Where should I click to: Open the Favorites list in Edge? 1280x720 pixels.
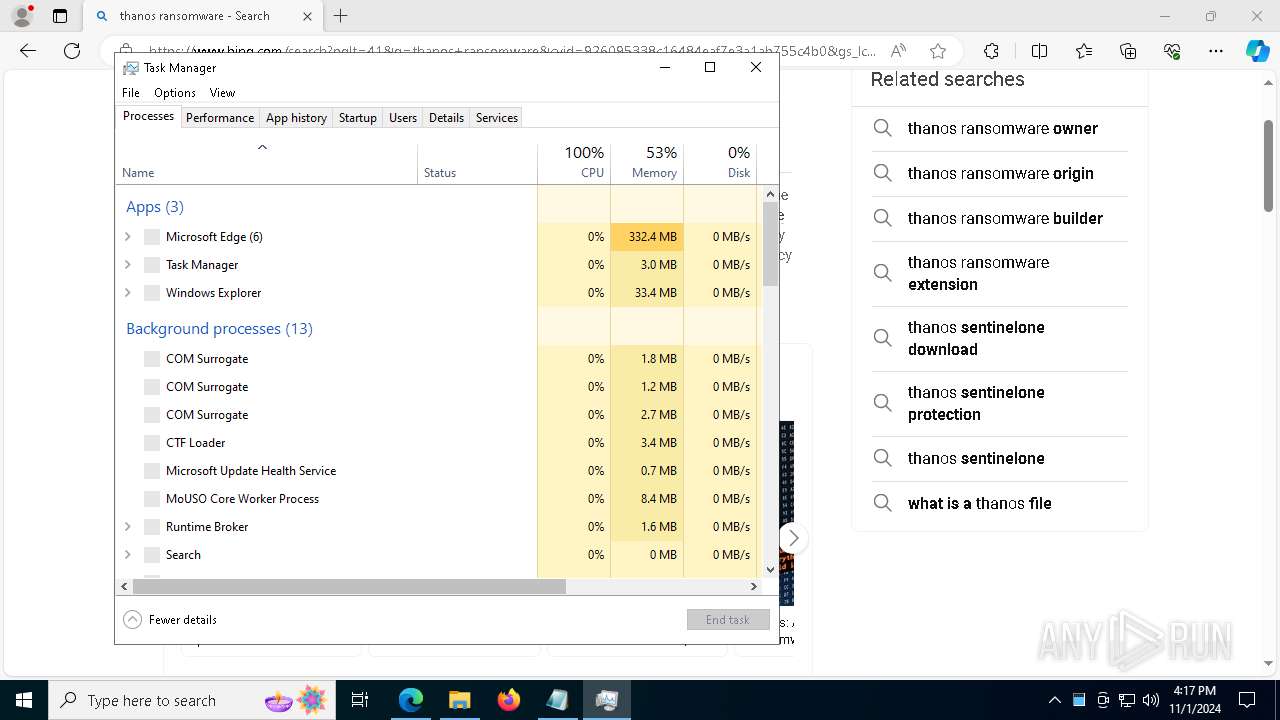(1084, 51)
